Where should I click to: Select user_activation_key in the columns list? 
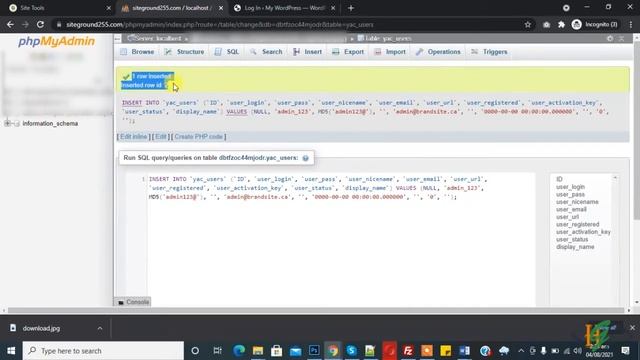click(583, 232)
